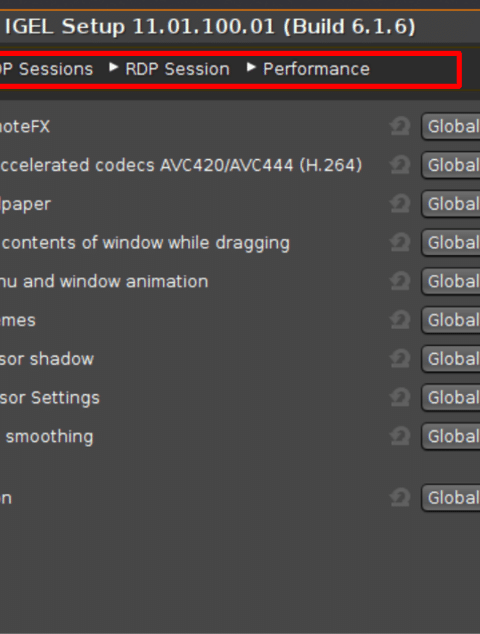Open the Global dropdown for smoothing
480x634 pixels.
[x=451, y=436]
